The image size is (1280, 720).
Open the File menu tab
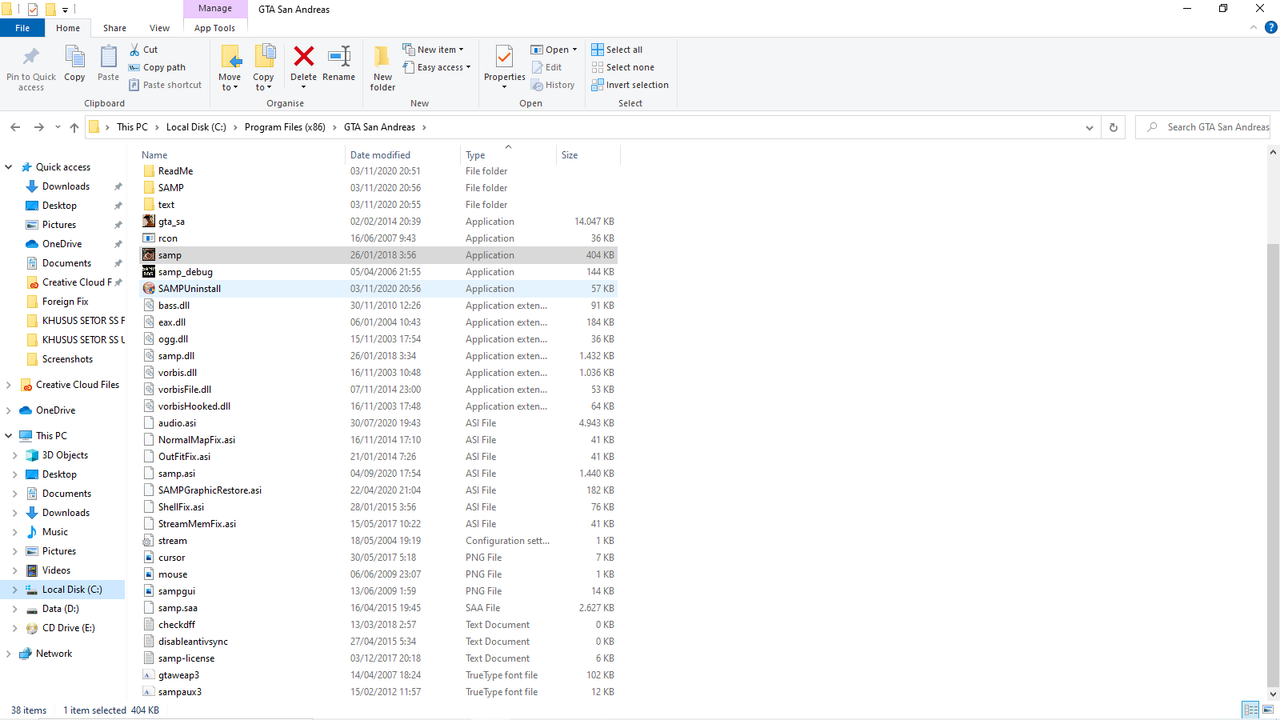[x=22, y=28]
